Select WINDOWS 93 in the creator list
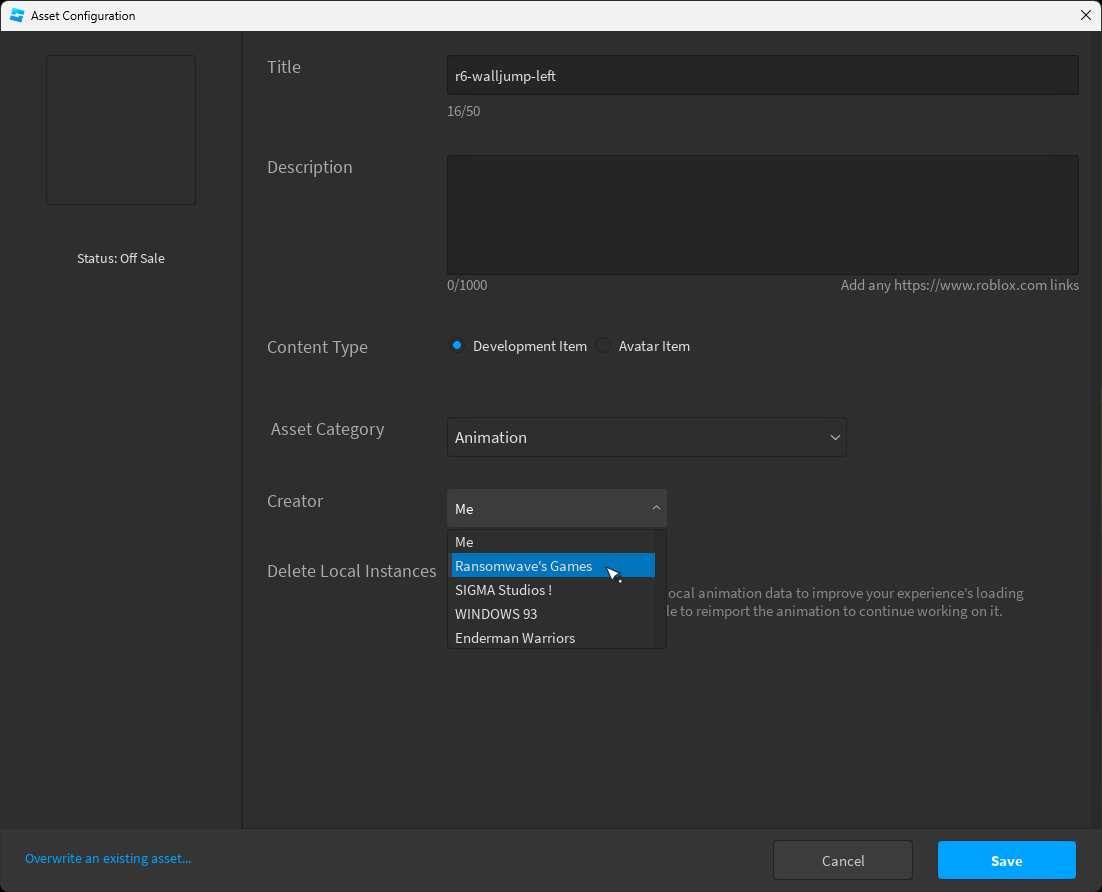This screenshot has height=892, width=1102. 552,614
